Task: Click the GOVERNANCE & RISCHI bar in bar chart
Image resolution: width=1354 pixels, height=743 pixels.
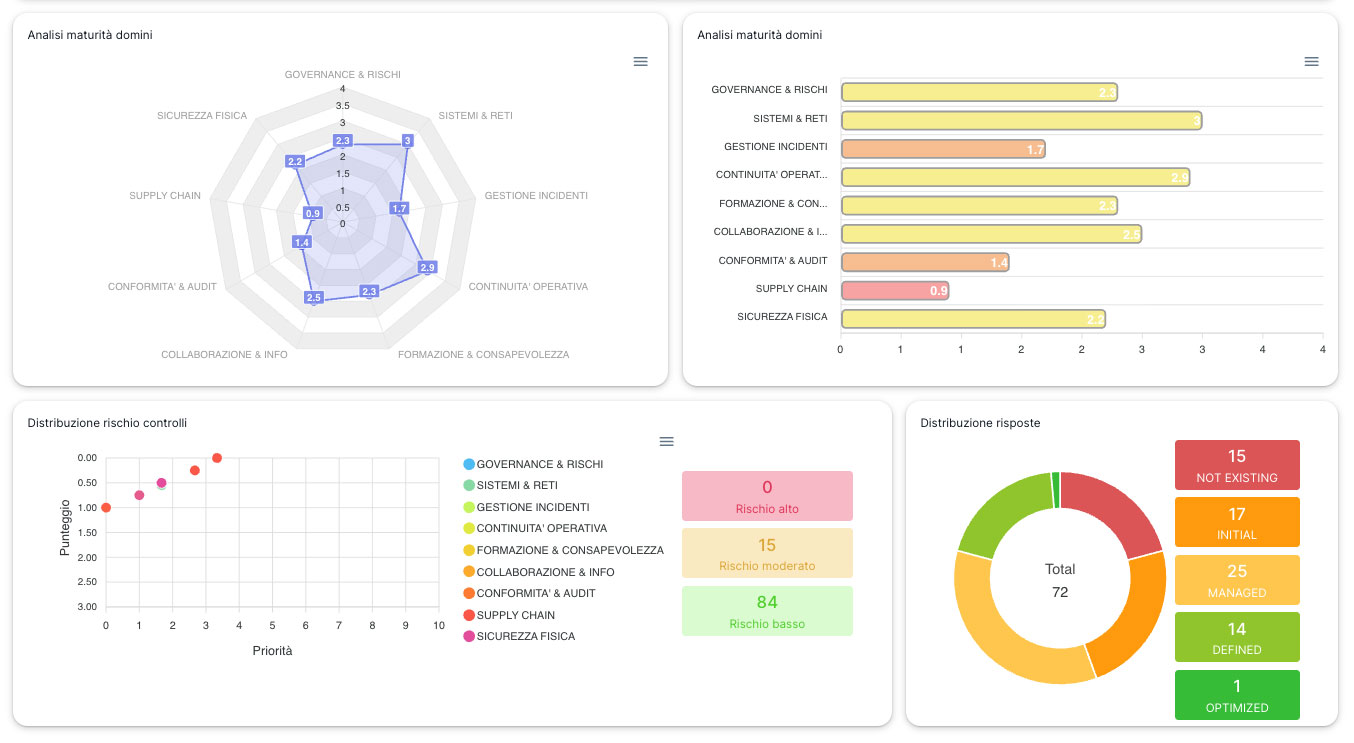Action: [x=979, y=93]
